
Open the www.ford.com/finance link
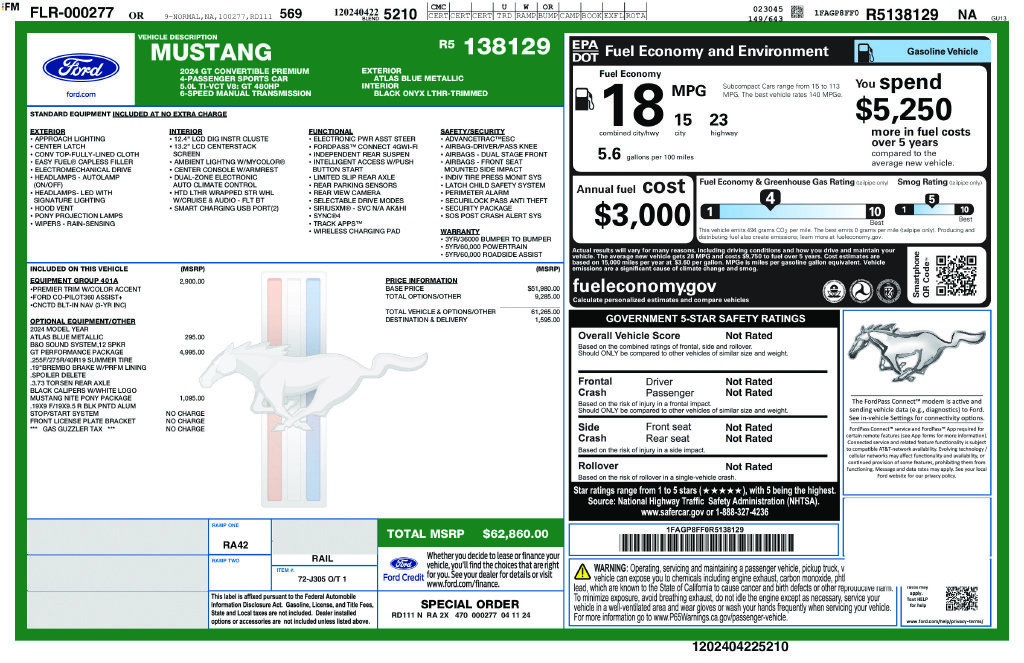click(462, 584)
